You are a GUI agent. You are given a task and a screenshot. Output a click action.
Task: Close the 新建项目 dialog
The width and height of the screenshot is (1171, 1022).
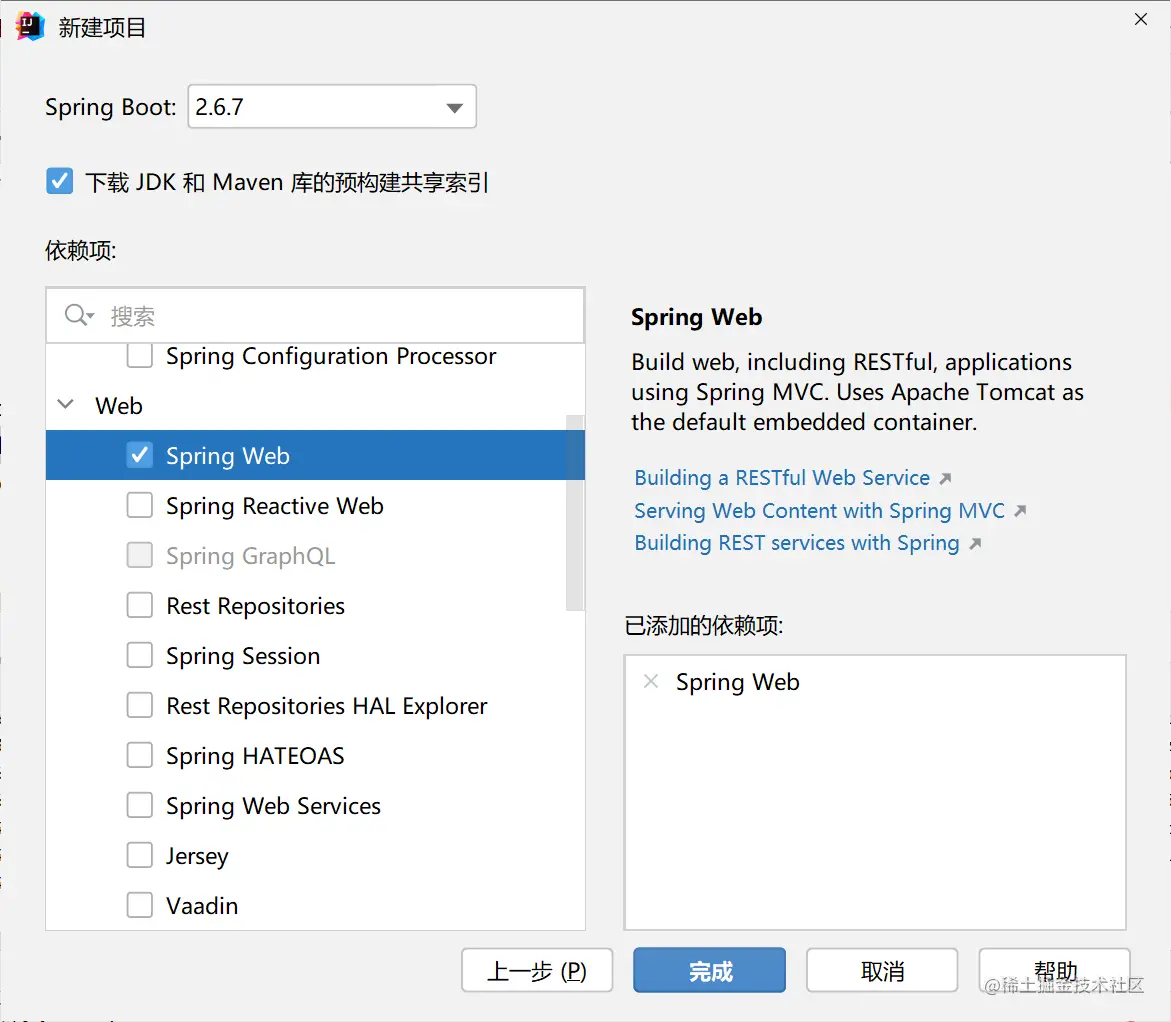1140,19
